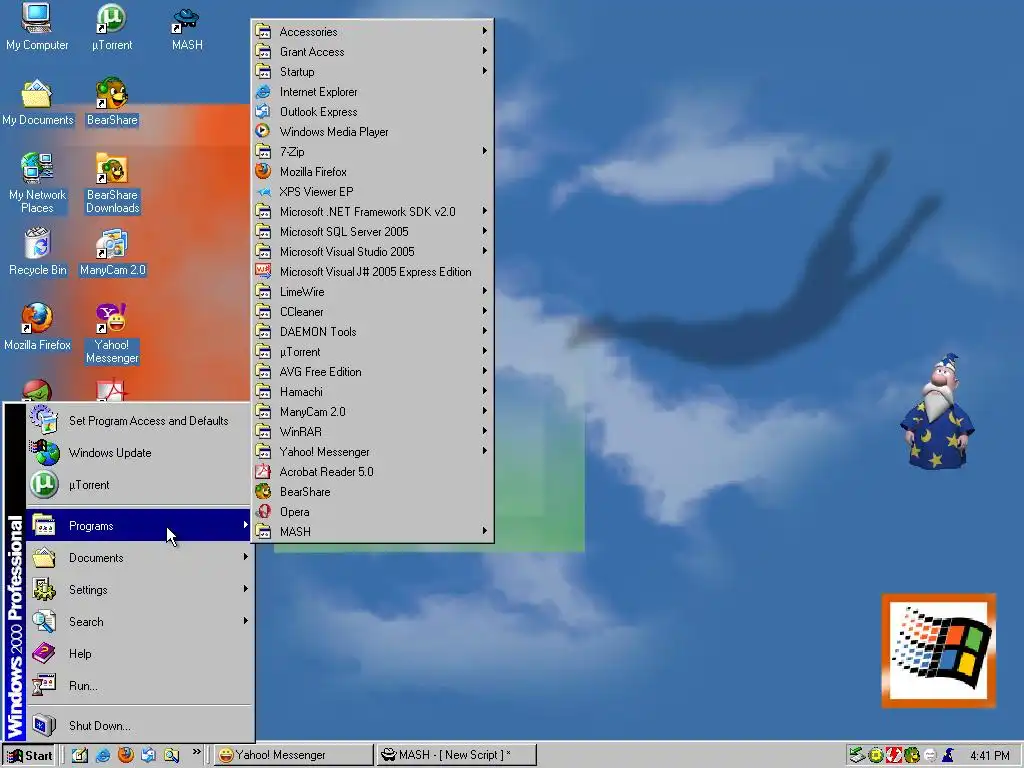Launch Mozilla Firefox from Programs
The height and width of the screenshot is (768, 1024).
click(x=372, y=172)
